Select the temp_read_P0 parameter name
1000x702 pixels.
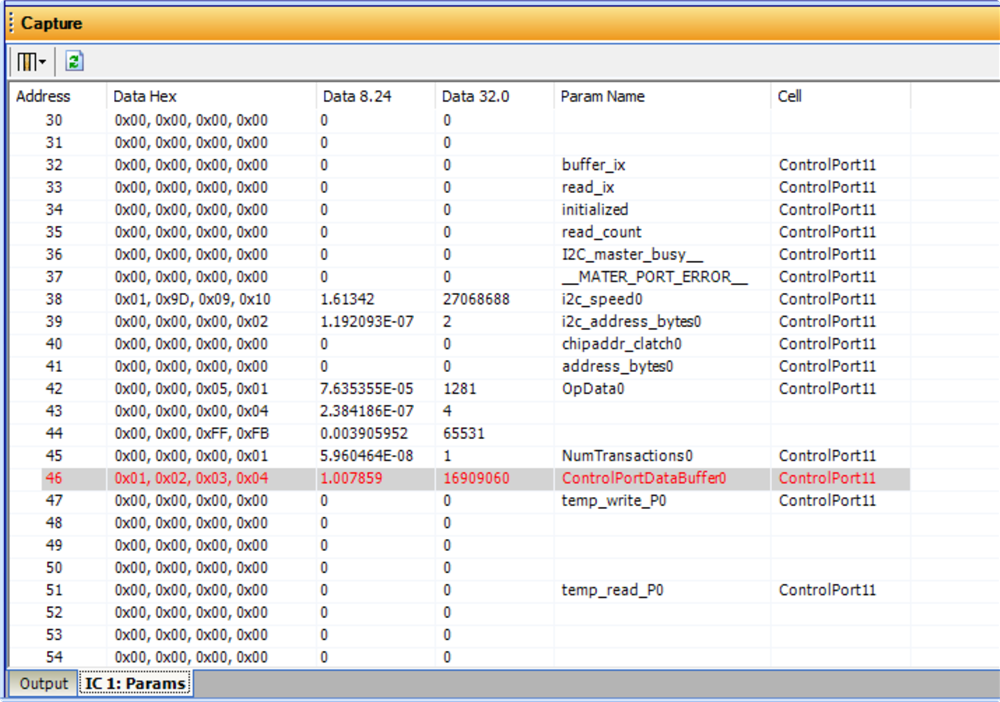612,590
